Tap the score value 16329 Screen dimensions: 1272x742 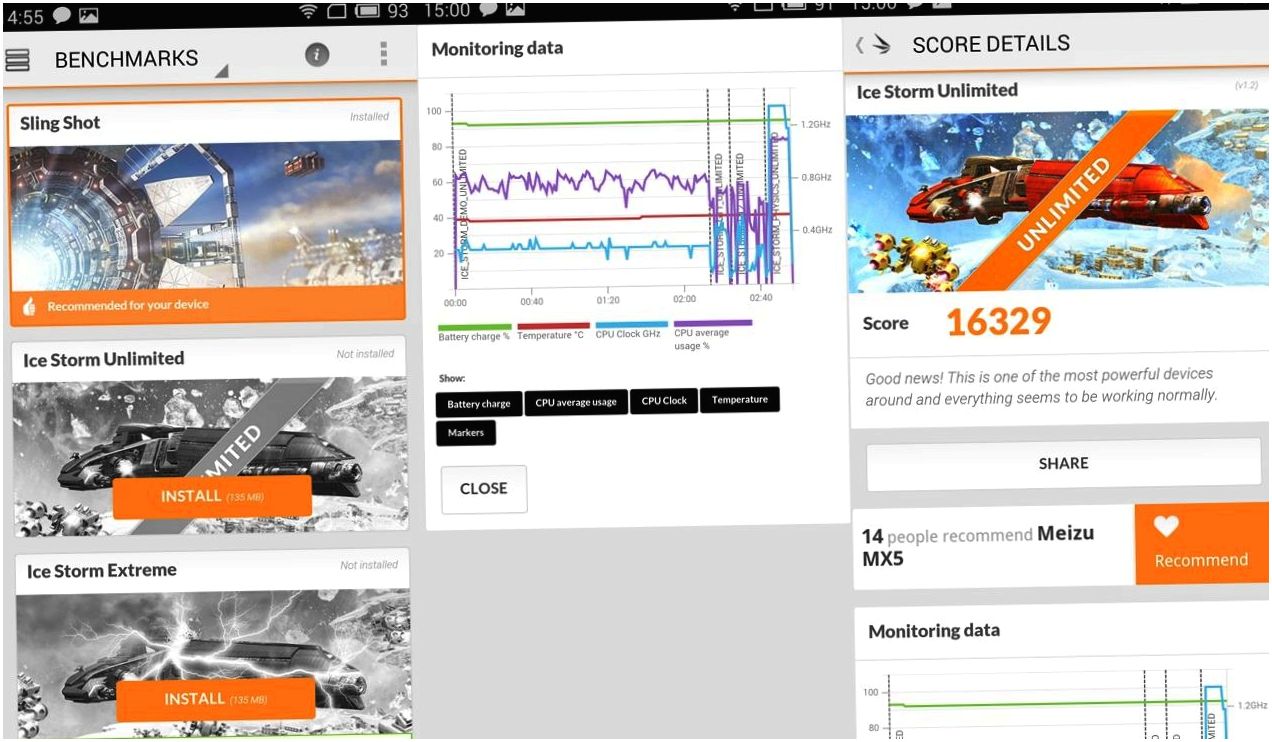998,322
